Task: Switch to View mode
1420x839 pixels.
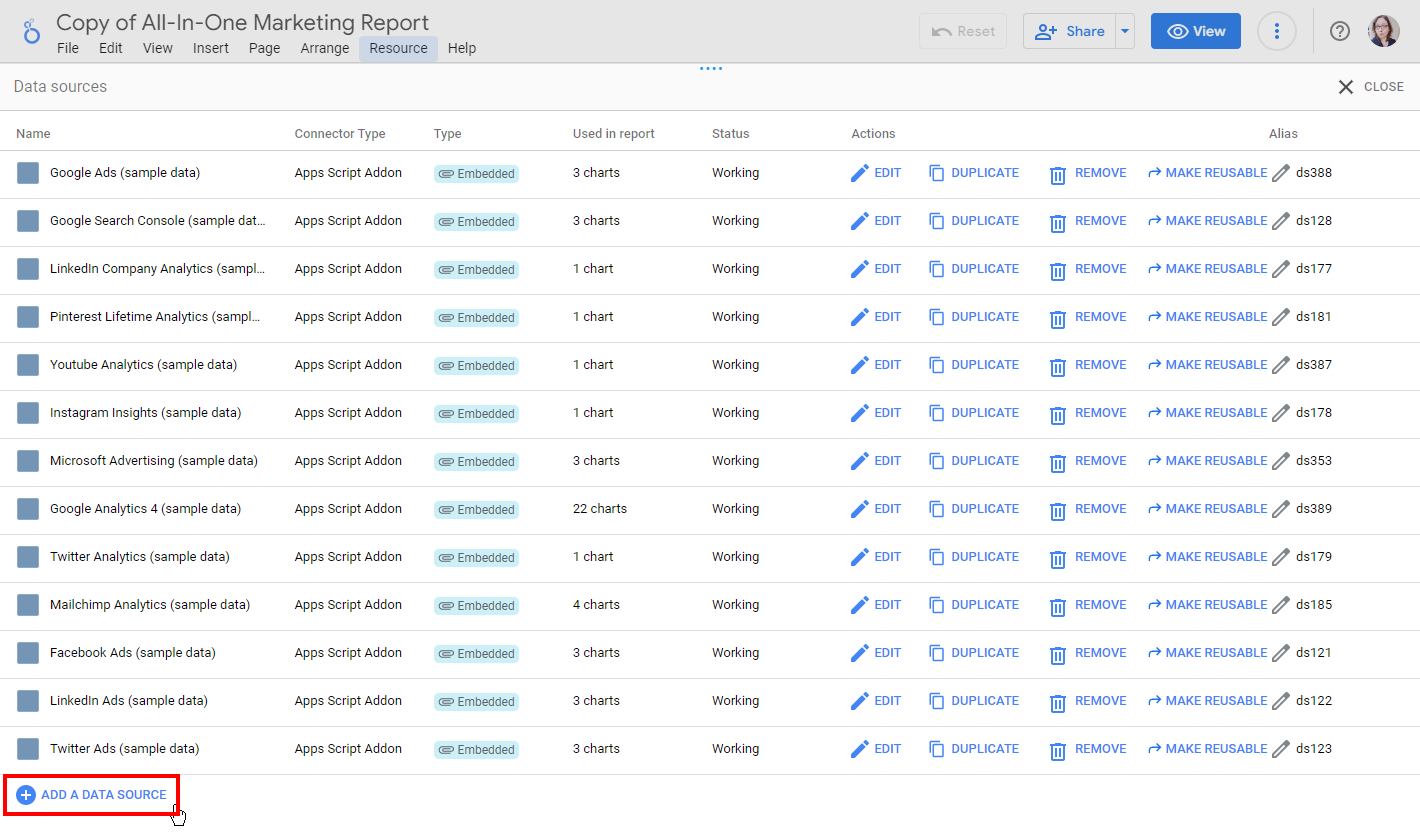Action: 1195,31
